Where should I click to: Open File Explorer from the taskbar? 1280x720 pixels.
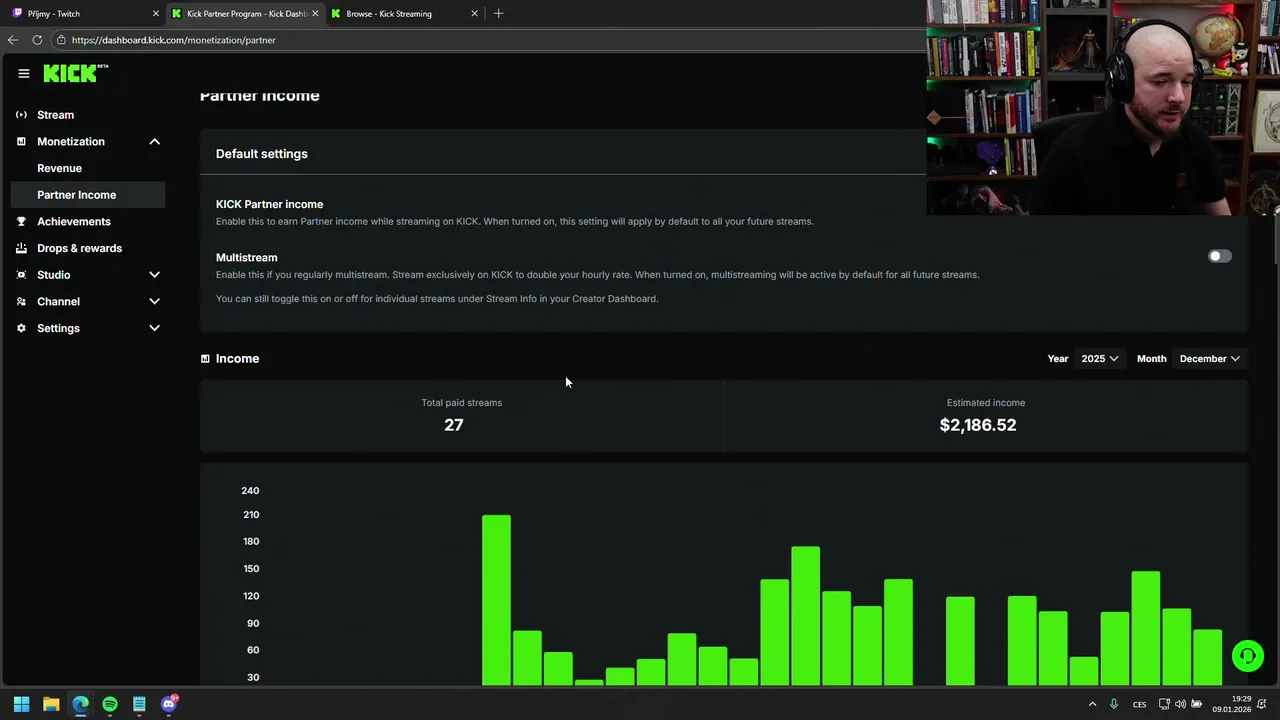pos(51,704)
